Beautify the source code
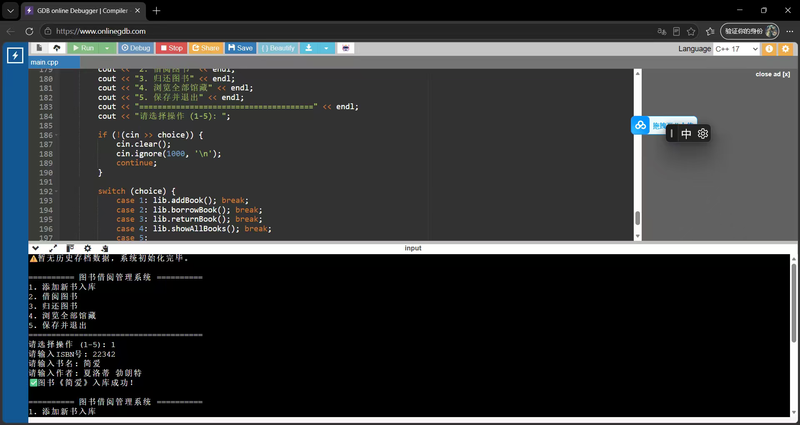This screenshot has height=425, width=800. coord(278,48)
